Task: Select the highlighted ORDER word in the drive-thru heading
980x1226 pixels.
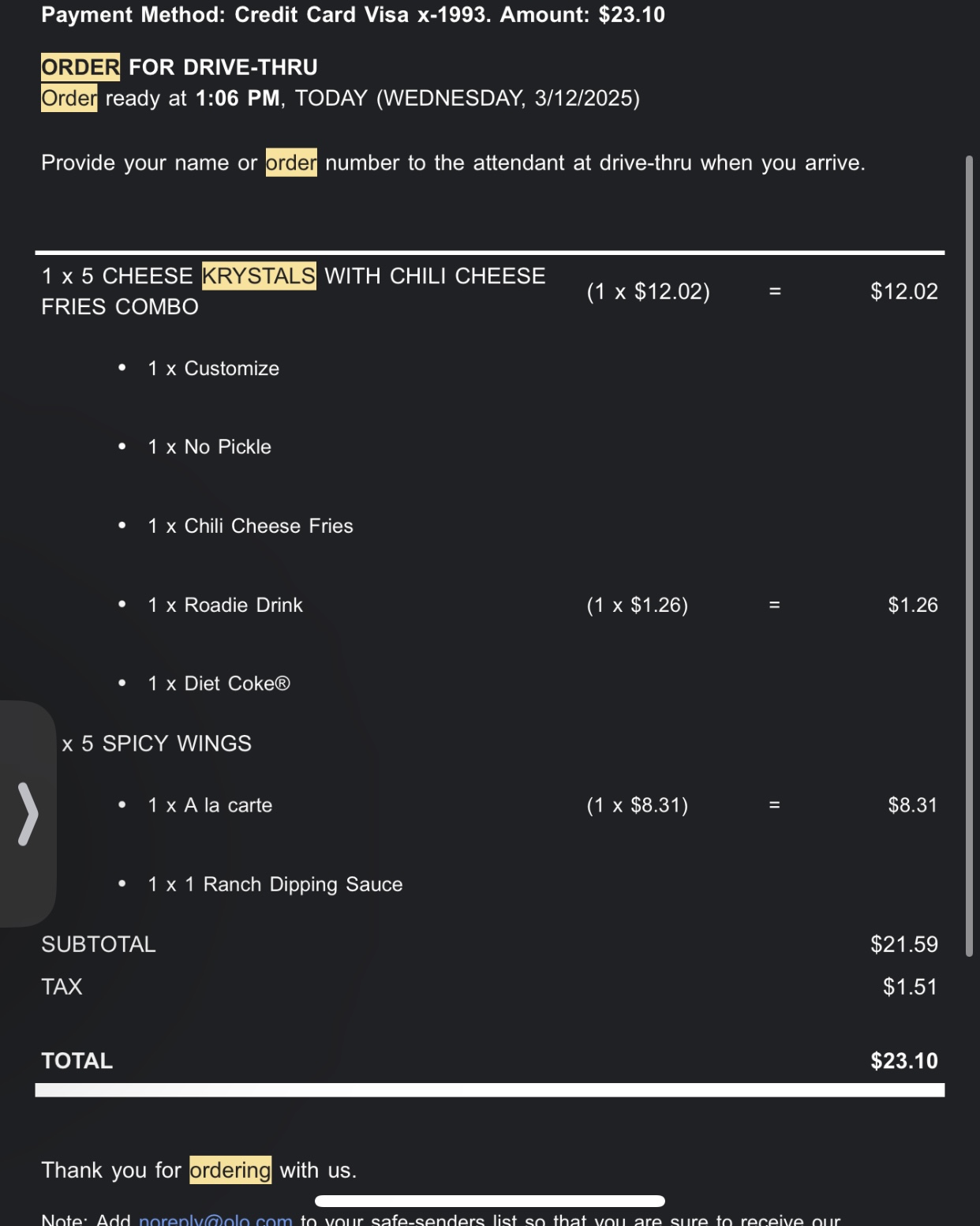Action: pyautogui.click(x=80, y=67)
